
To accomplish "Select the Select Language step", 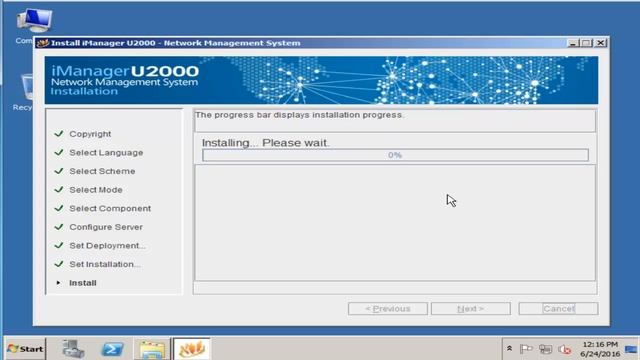I will point(106,153).
